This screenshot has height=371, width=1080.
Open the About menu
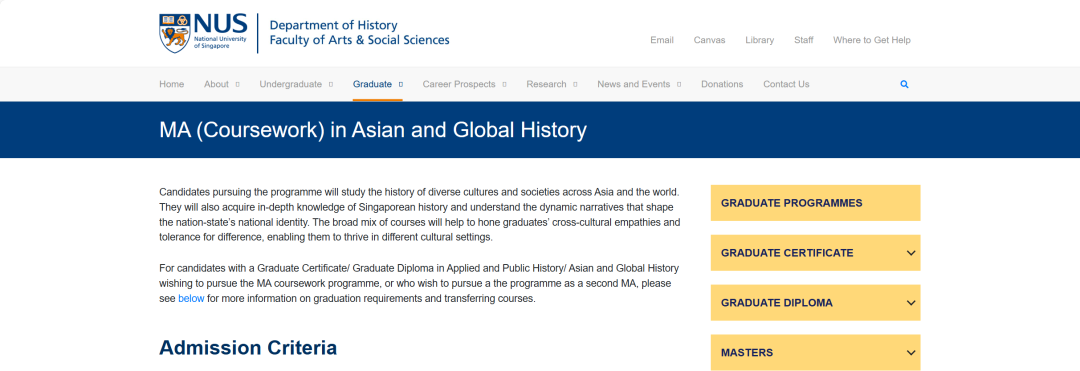(216, 84)
